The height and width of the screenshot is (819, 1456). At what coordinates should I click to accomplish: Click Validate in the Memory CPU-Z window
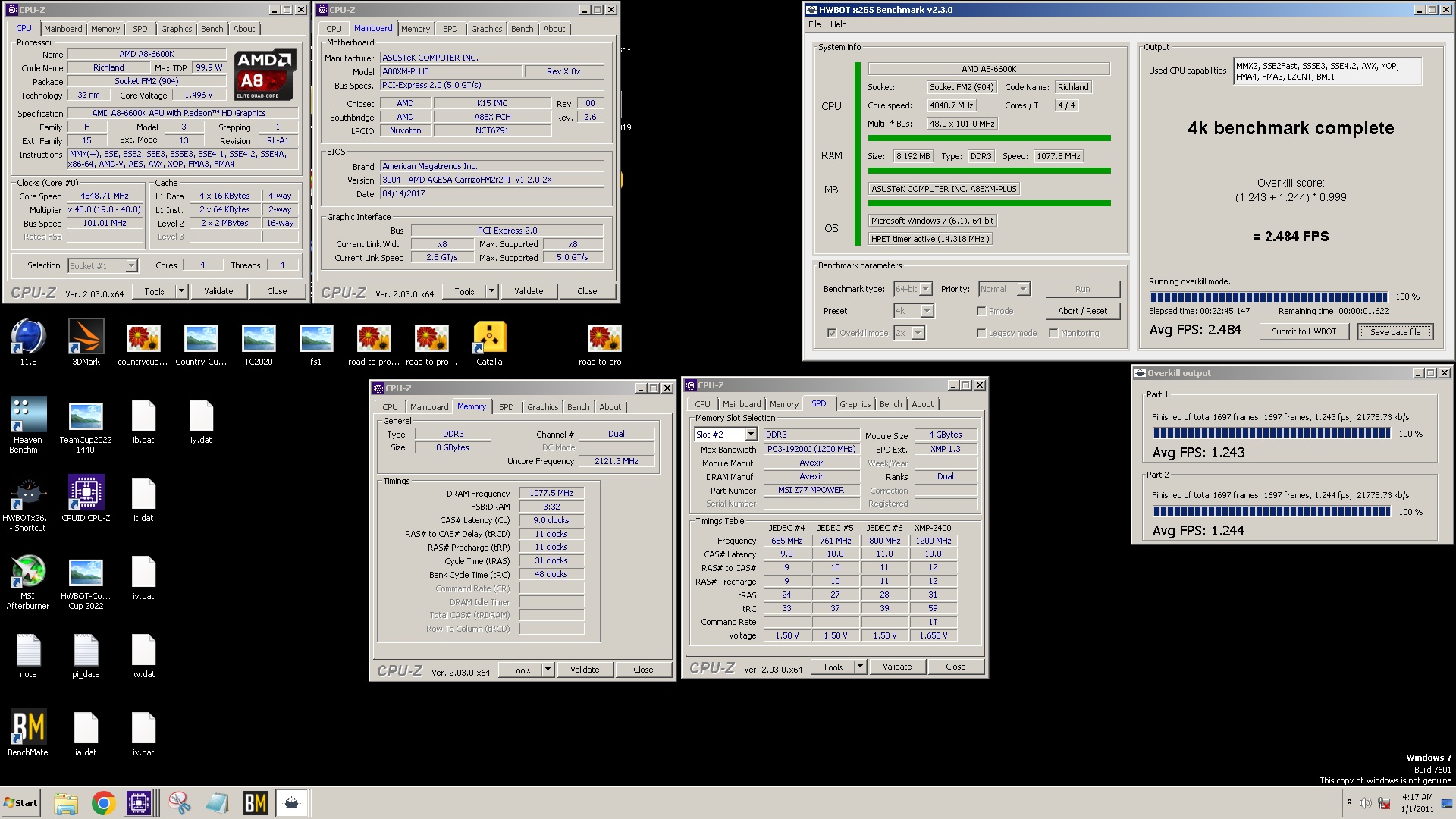click(585, 670)
